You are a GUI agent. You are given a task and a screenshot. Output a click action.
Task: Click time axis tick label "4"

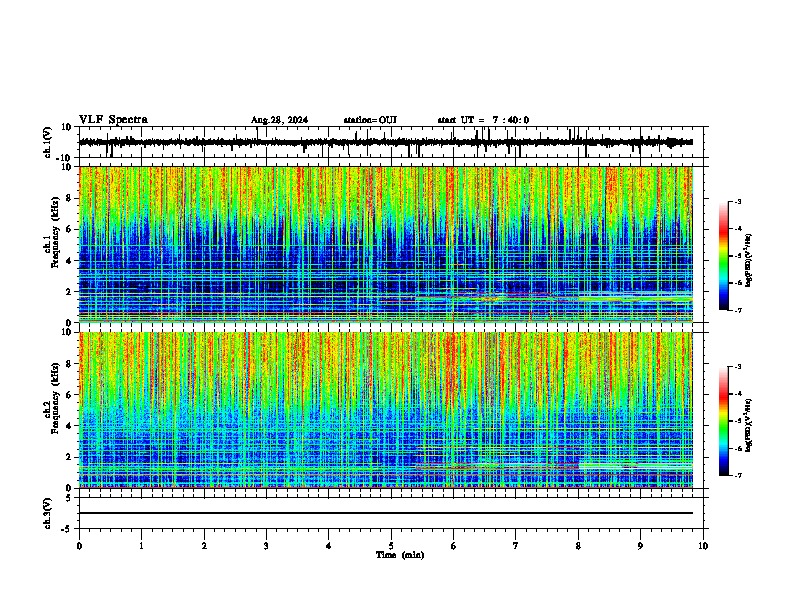click(x=329, y=546)
